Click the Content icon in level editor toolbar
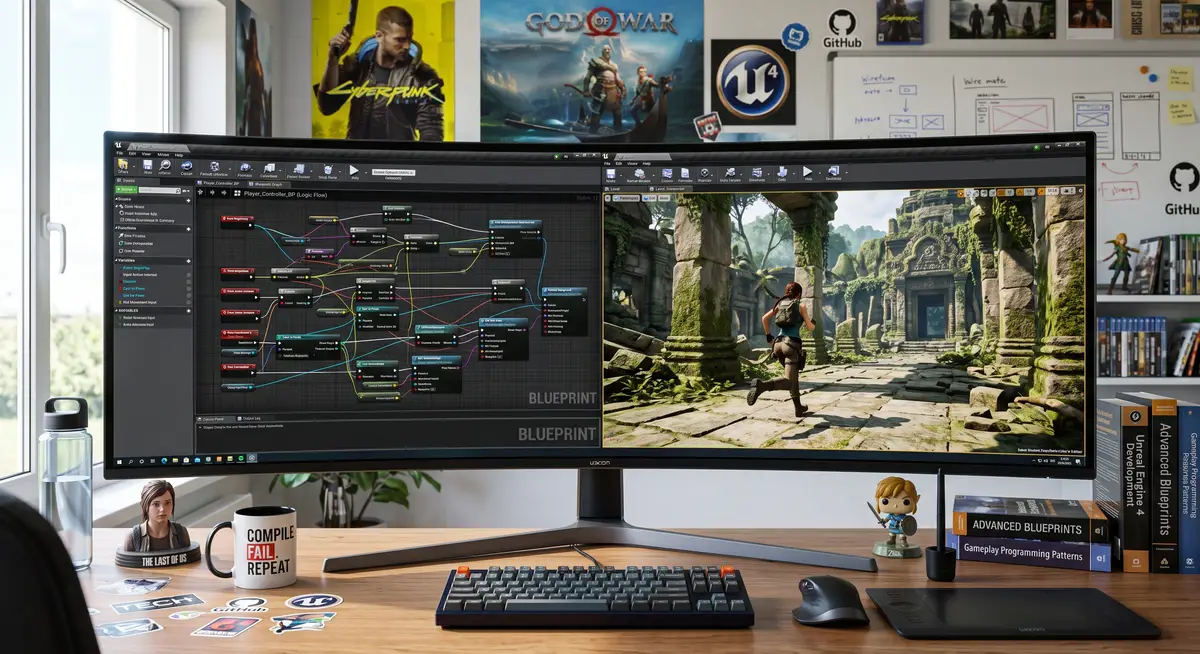Screen dimensions: 1200x654 pos(667,174)
